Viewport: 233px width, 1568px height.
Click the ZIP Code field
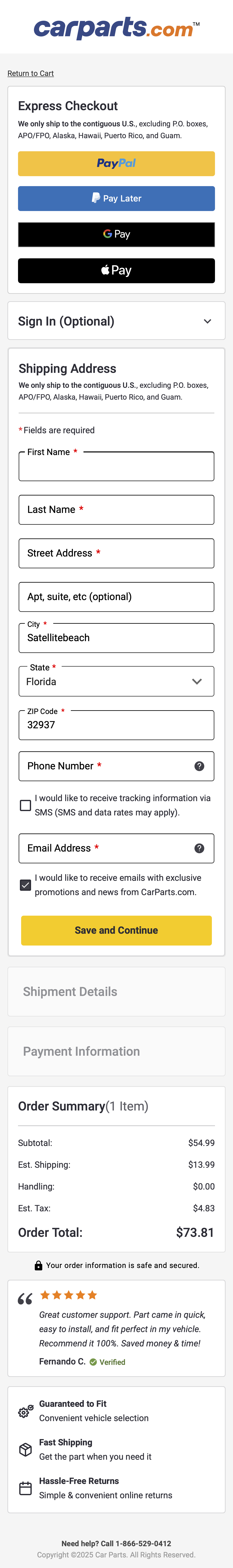pos(116,725)
